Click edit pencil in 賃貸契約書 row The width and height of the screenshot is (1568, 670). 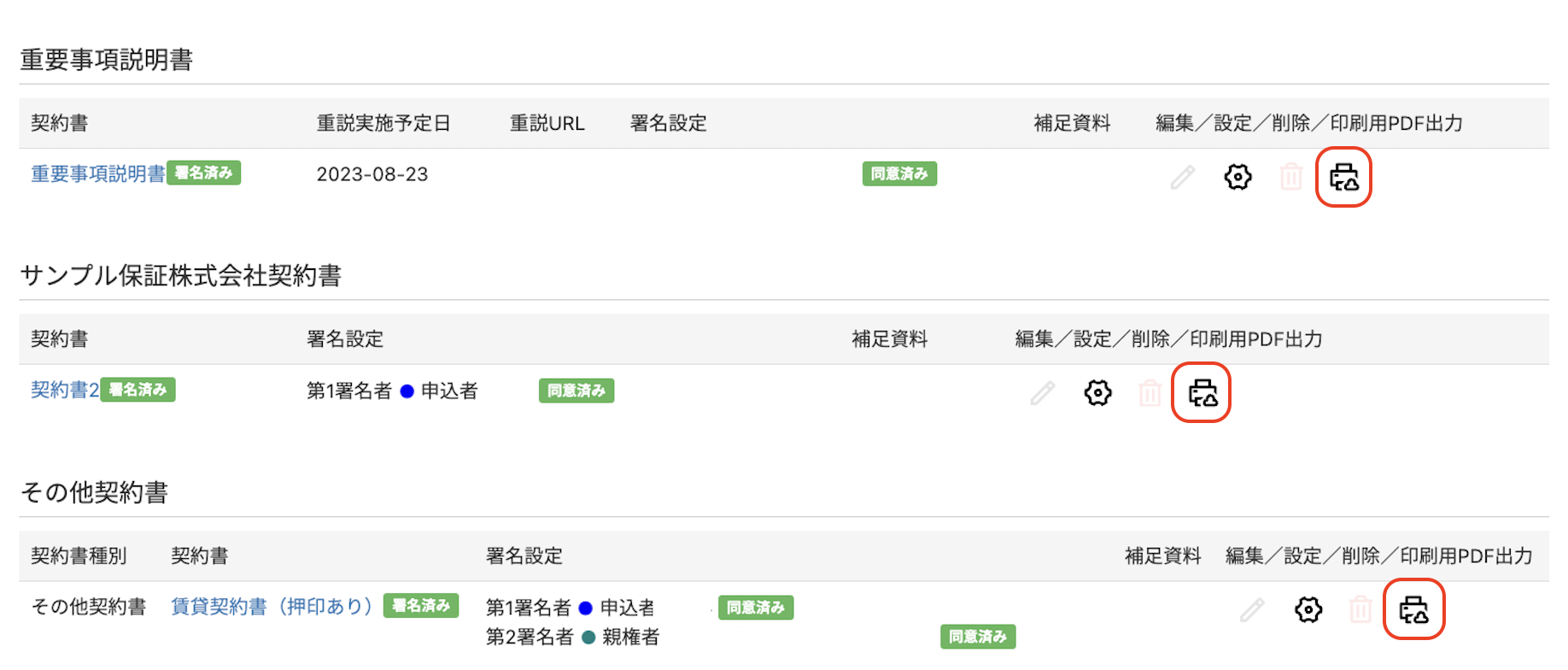1252,609
